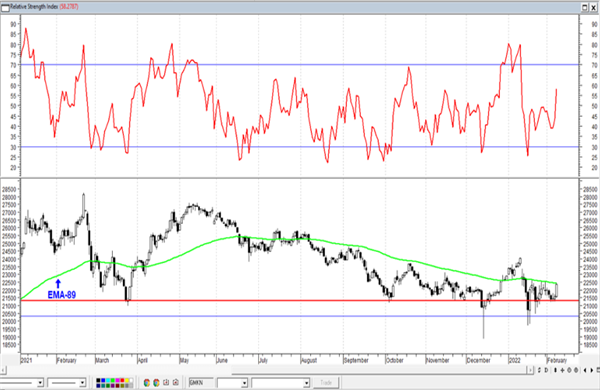Screen dimensions: 600x390
Task: Click 28500 on the left price scale
Action: pos(9,189)
